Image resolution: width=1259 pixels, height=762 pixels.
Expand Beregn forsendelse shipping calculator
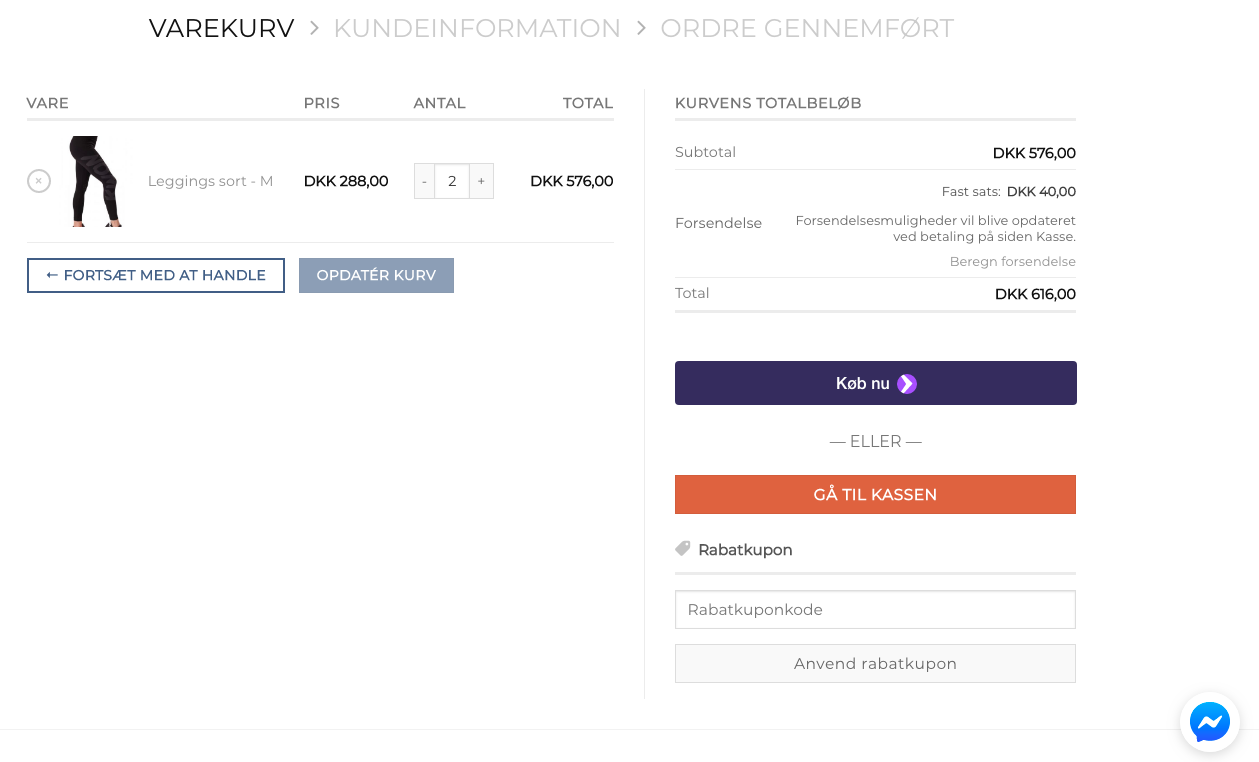1012,262
